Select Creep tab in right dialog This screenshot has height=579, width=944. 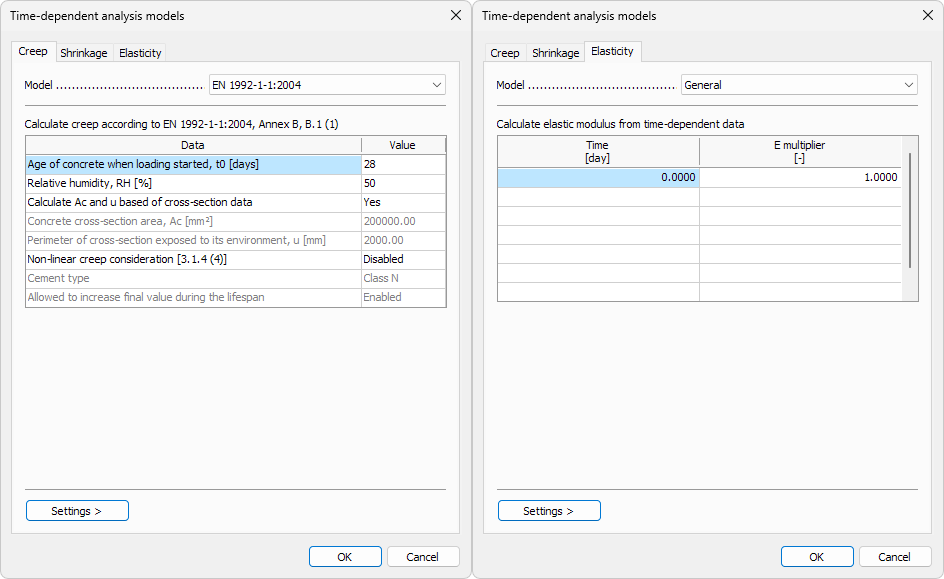click(x=504, y=53)
